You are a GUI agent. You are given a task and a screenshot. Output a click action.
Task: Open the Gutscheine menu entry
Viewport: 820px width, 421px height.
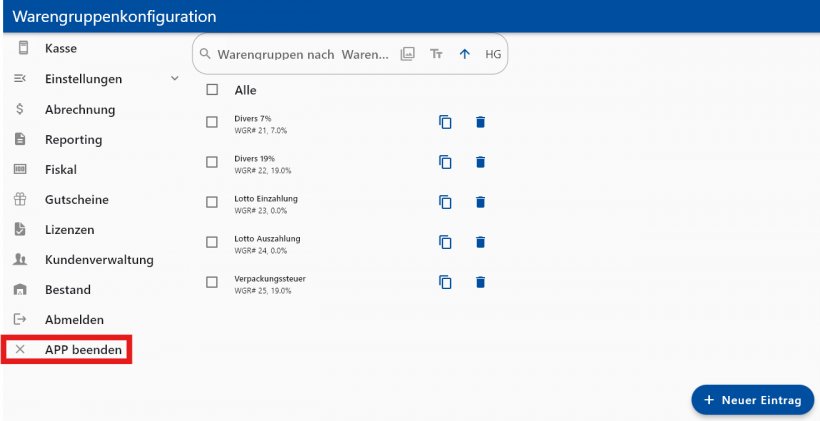pyautogui.click(x=77, y=199)
